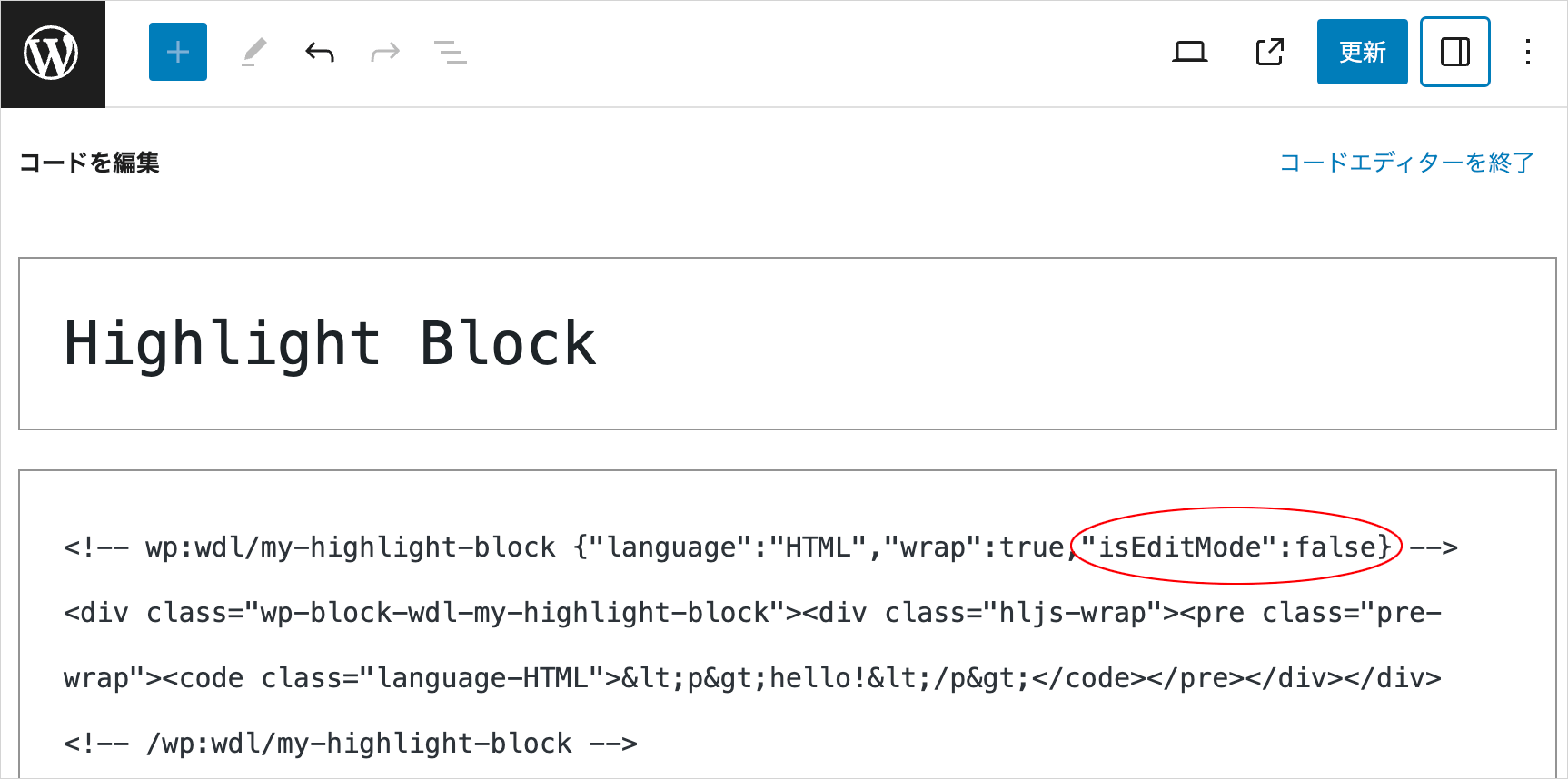
Task: Click the circled isEditMode attribute in code
Action: pos(1236,547)
